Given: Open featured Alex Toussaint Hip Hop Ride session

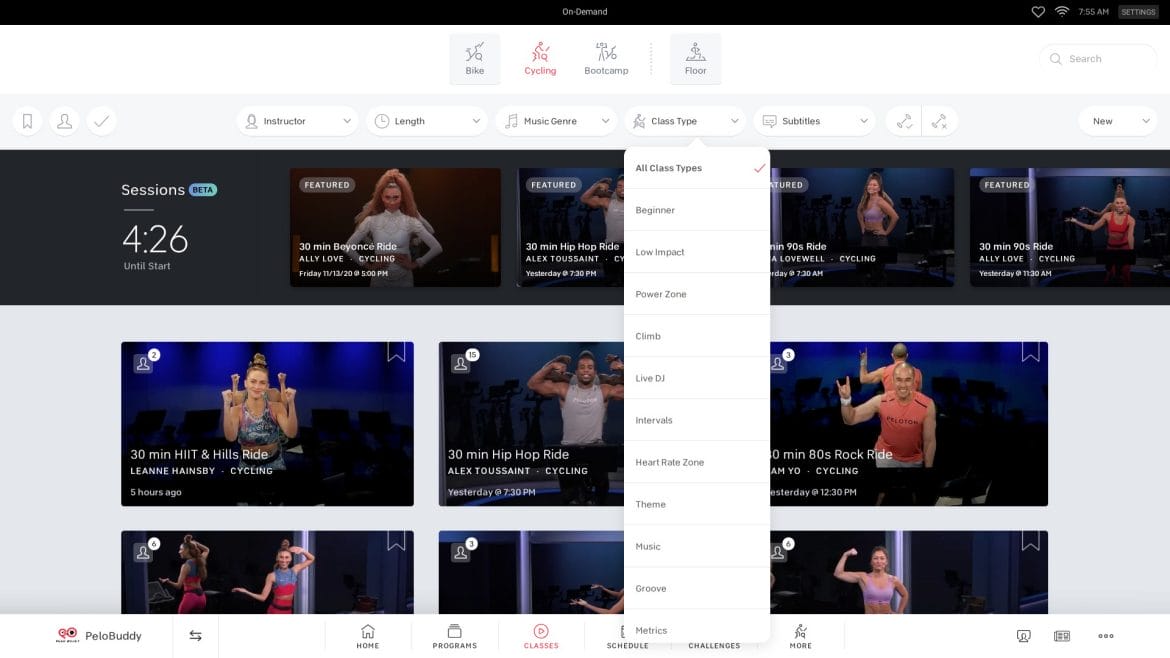Looking at the screenshot, I should pos(570,227).
